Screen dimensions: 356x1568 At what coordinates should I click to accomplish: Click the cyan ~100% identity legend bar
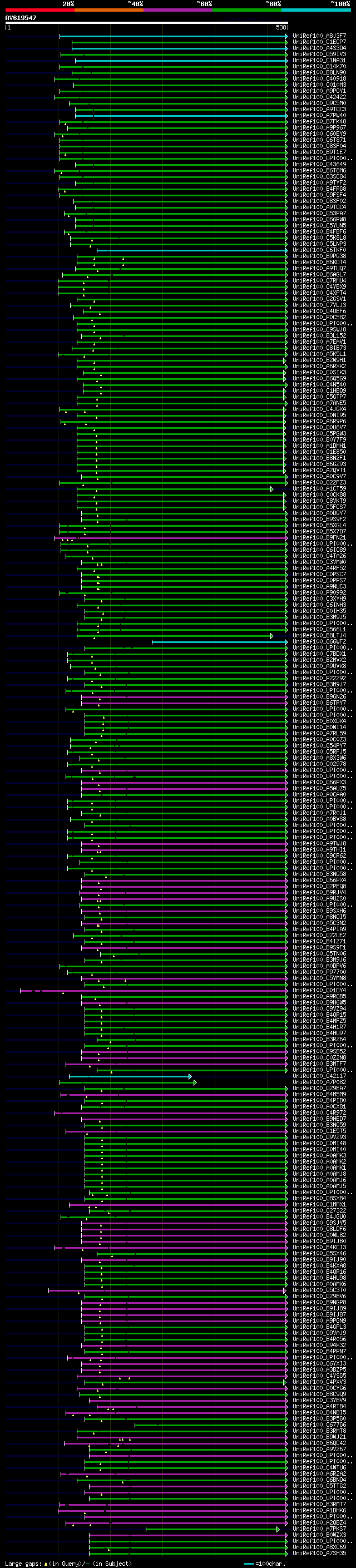(316, 10)
